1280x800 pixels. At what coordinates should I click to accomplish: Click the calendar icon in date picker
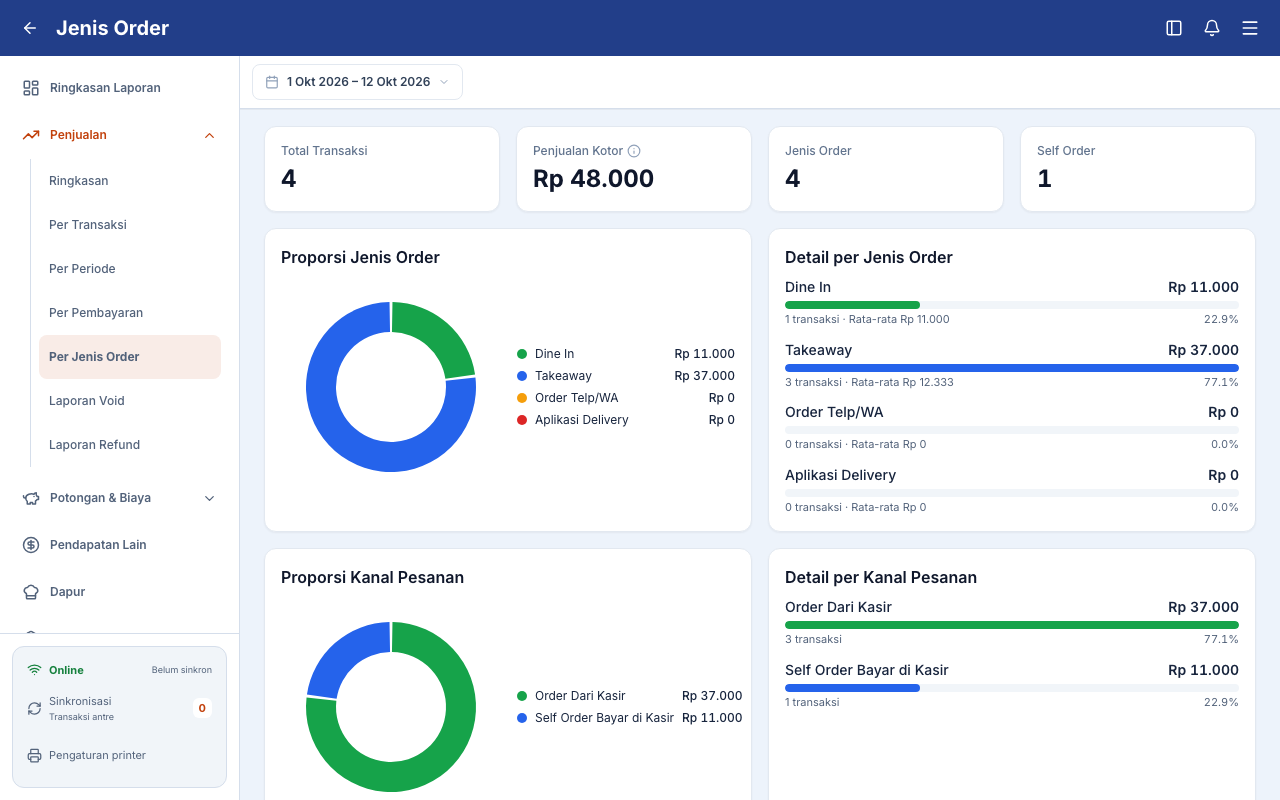tap(272, 82)
